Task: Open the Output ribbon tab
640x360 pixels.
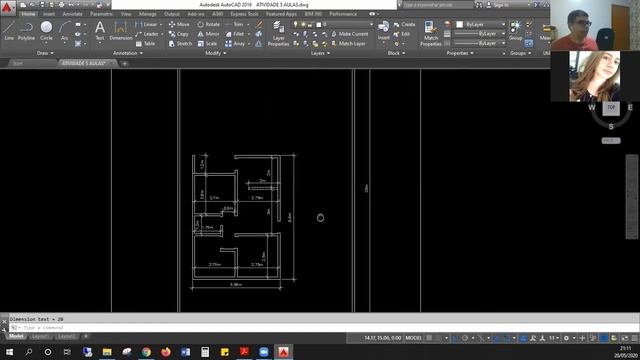Action: [x=171, y=14]
